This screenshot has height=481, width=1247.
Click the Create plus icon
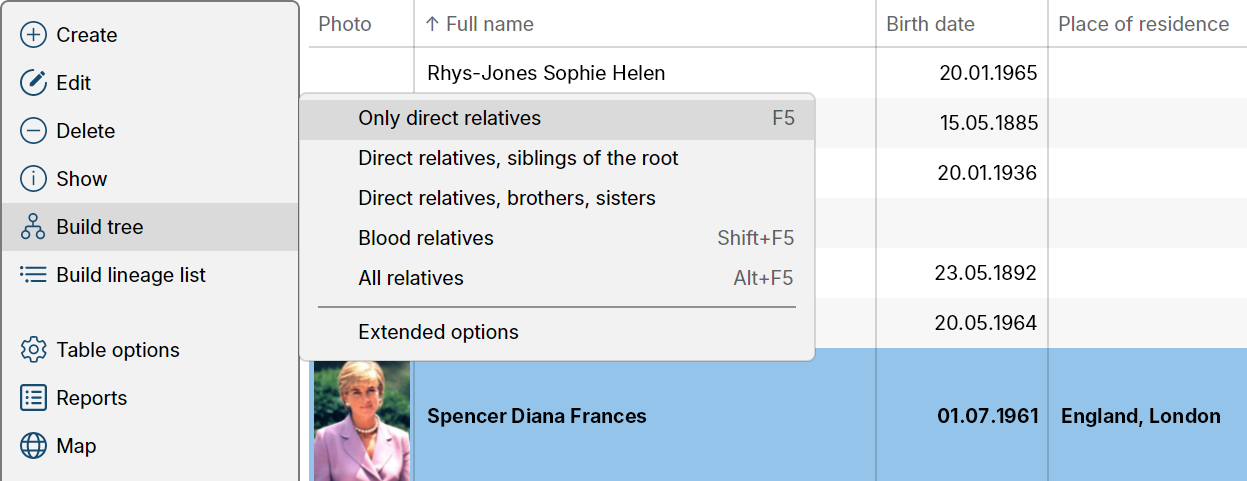[x=34, y=35]
